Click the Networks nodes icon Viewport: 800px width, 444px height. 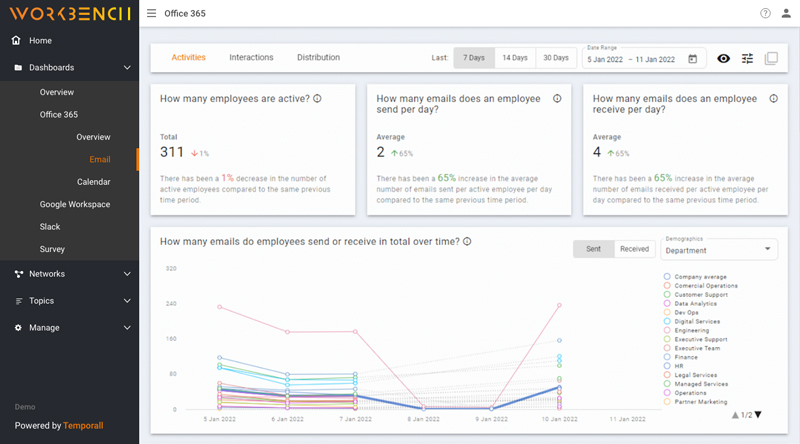tap(19, 274)
